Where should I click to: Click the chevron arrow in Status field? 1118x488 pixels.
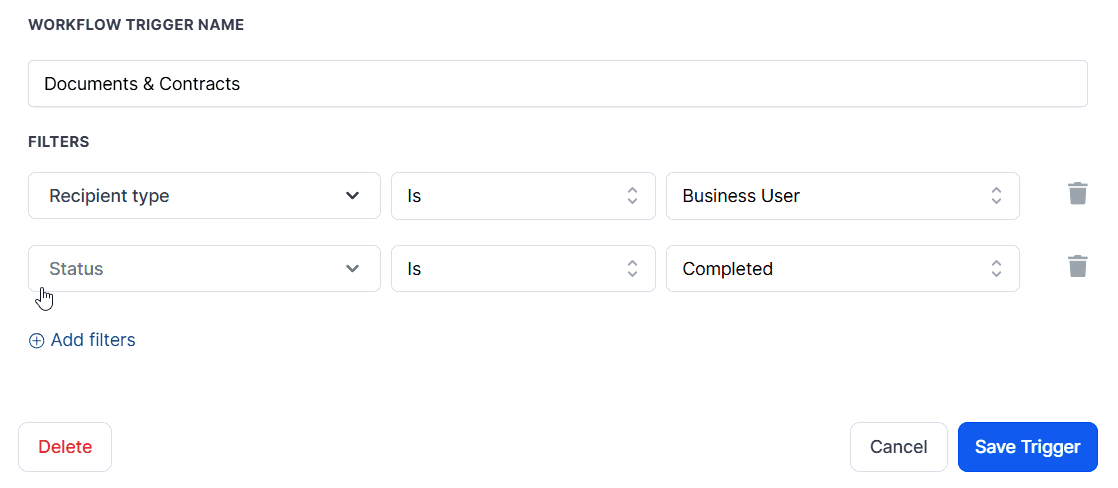pyautogui.click(x=352, y=268)
